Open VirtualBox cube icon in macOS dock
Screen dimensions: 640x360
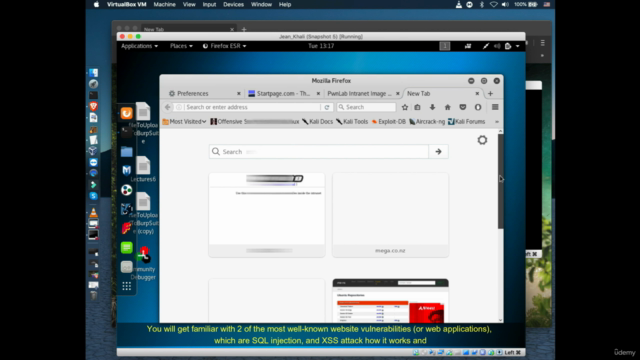[x=93, y=151]
